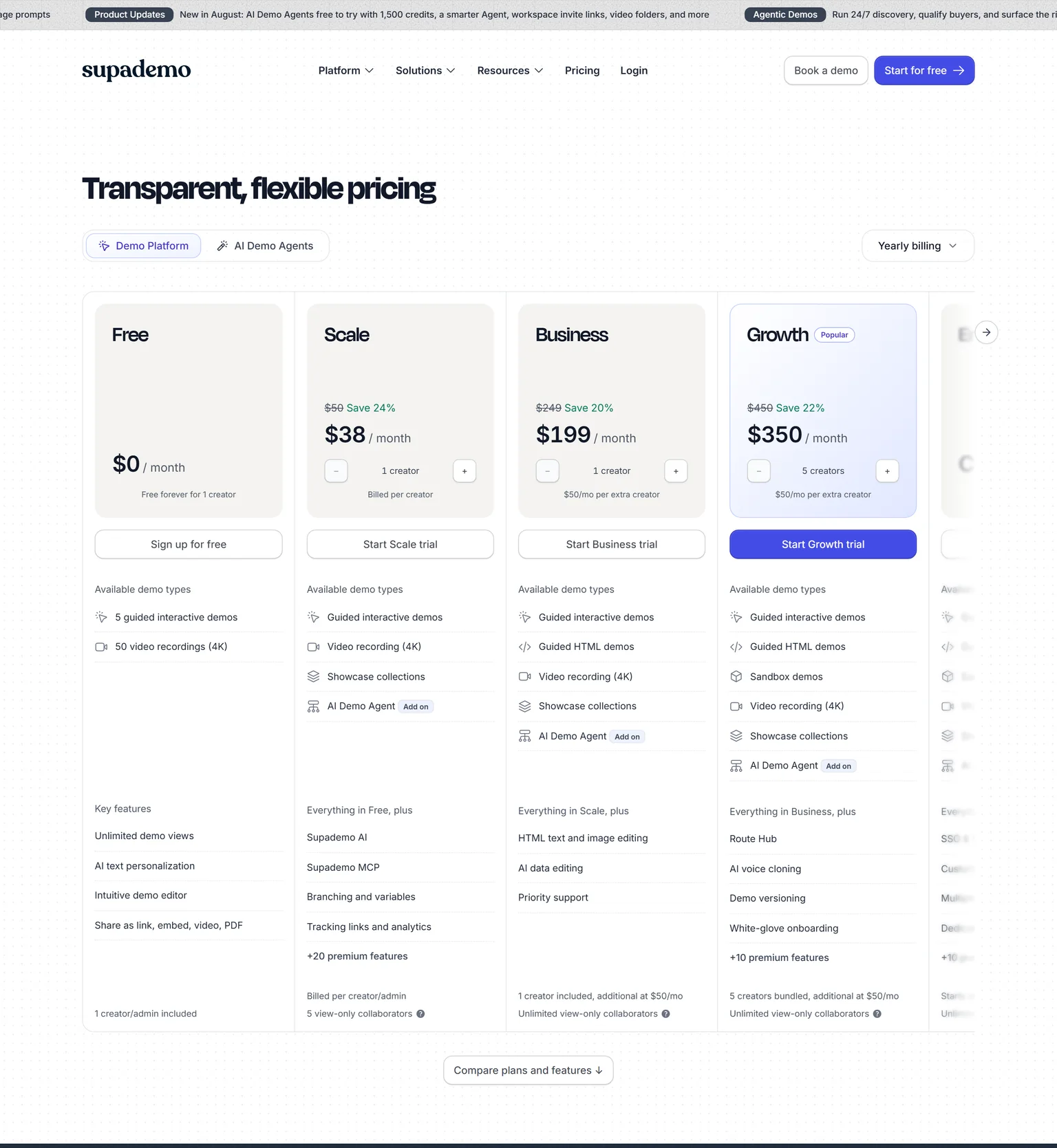
Task: Decrease creators on Business plan
Action: pyautogui.click(x=547, y=471)
